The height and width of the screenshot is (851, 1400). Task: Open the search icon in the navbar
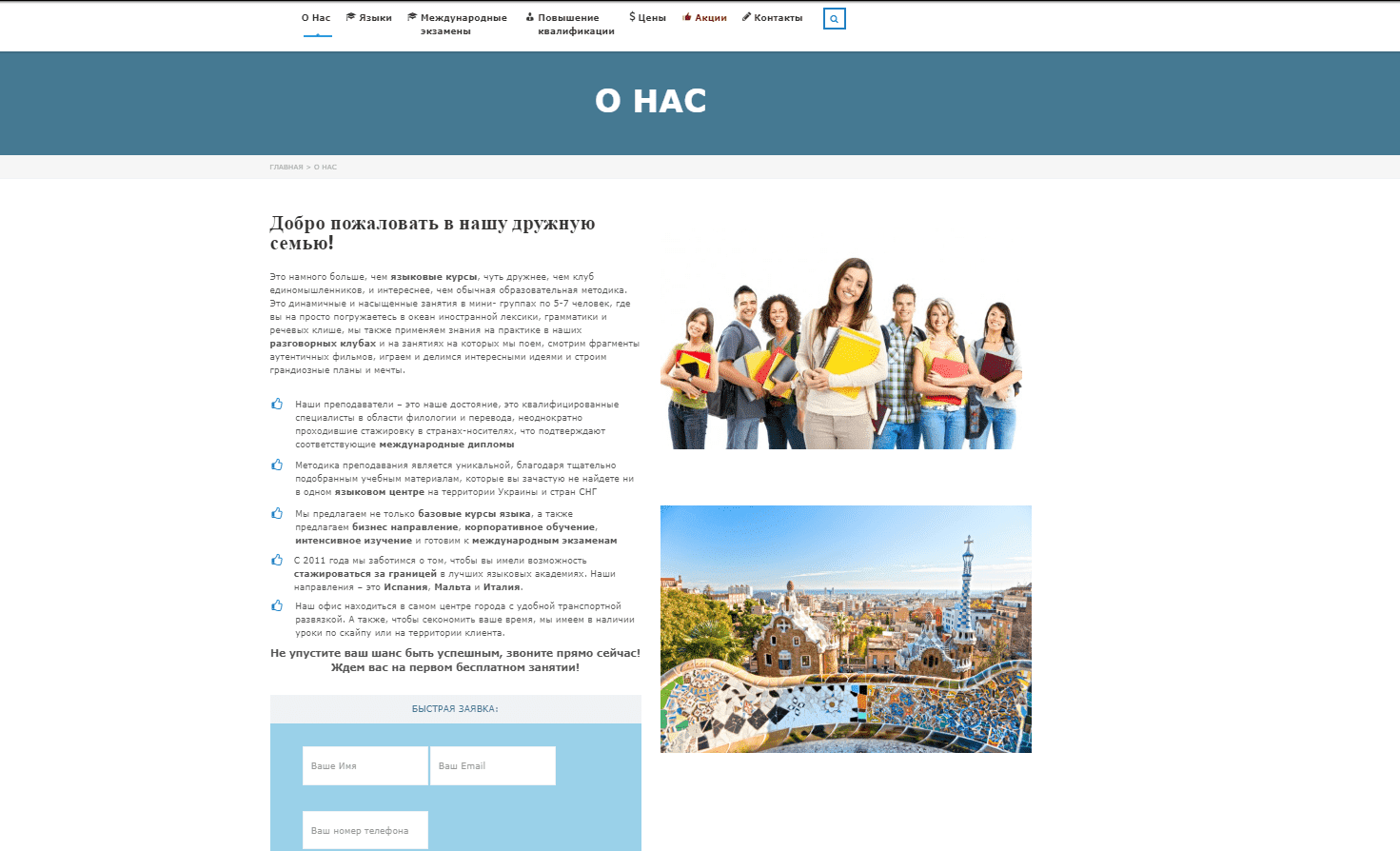[x=834, y=18]
